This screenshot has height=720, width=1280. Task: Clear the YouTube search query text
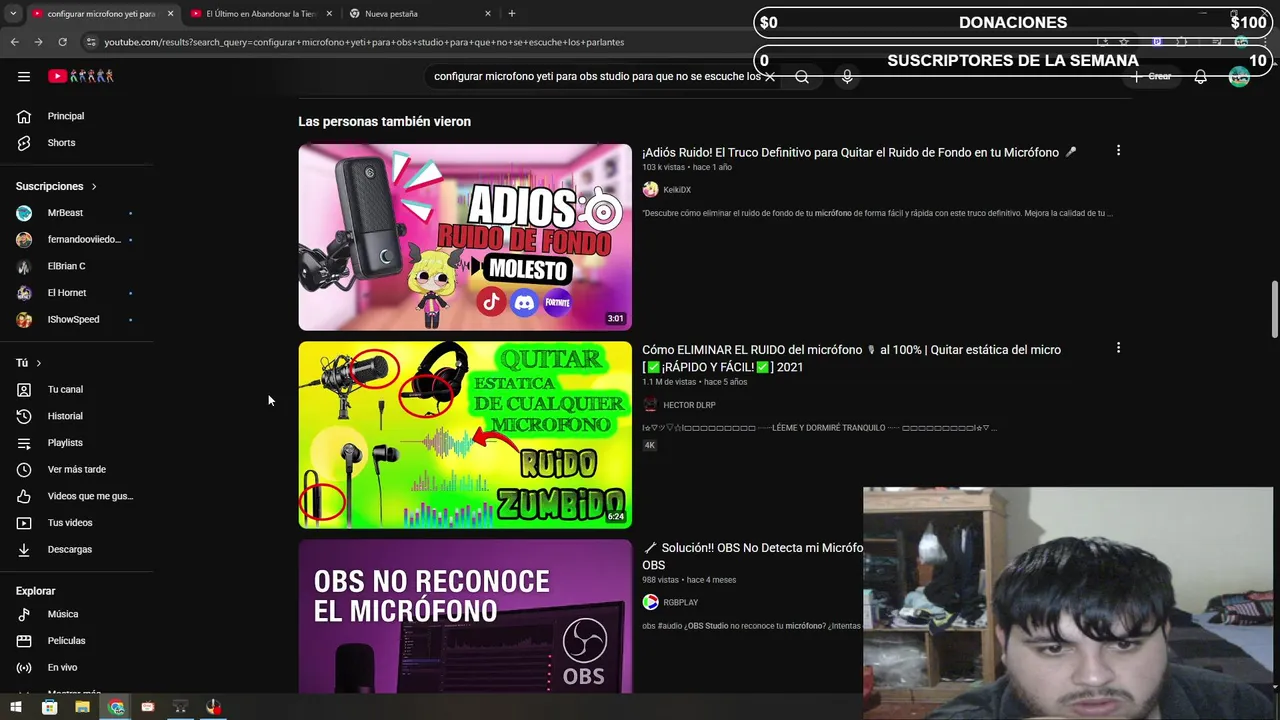pos(769,76)
